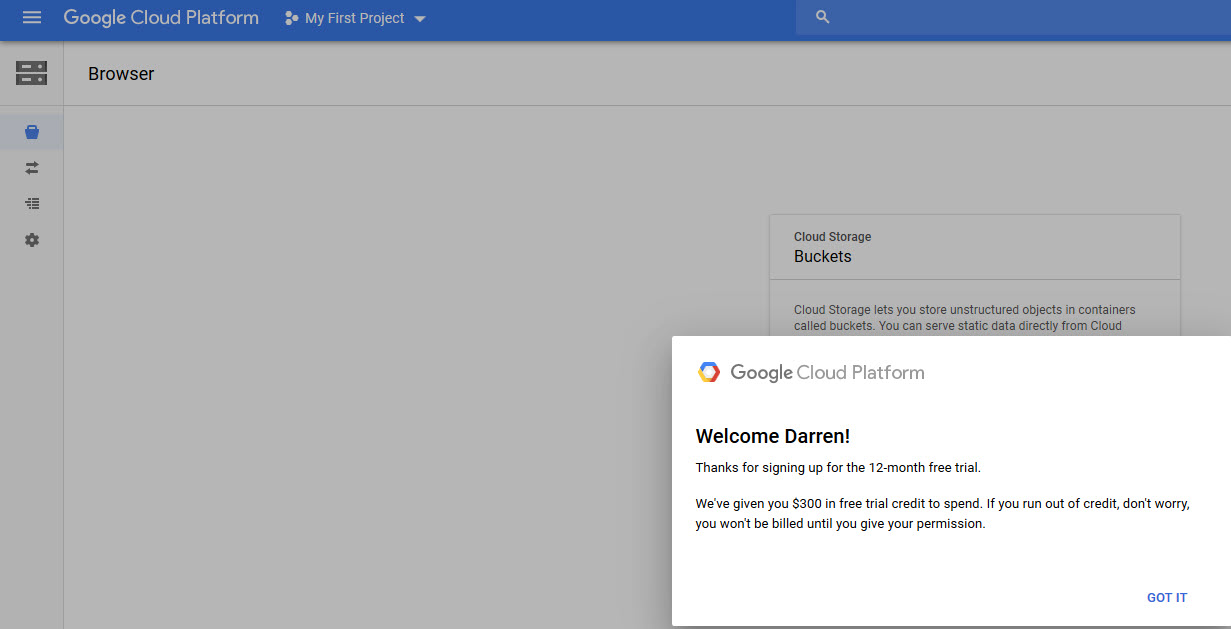Click the Cloud Storage card label
The image size is (1231, 629).
coord(832,237)
